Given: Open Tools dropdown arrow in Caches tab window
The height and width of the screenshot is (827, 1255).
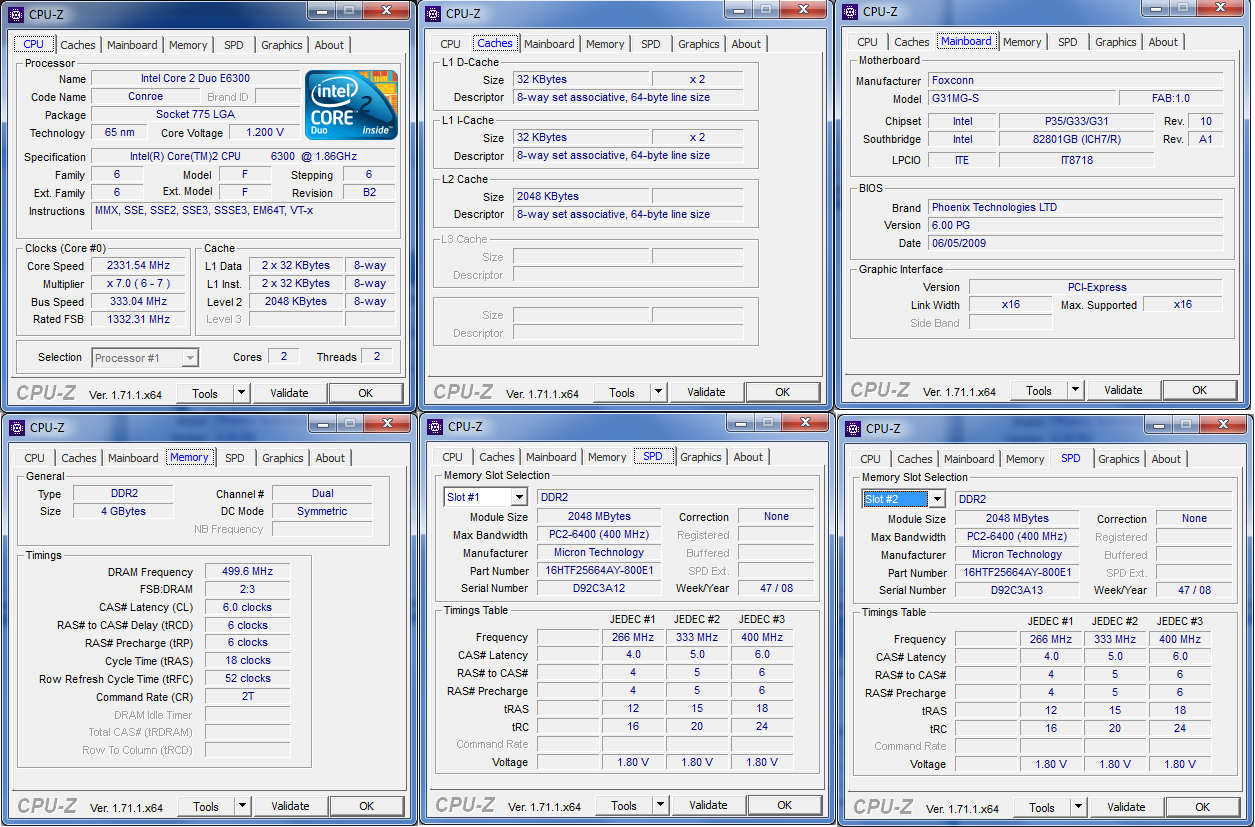Looking at the screenshot, I should pyautogui.click(x=658, y=392).
